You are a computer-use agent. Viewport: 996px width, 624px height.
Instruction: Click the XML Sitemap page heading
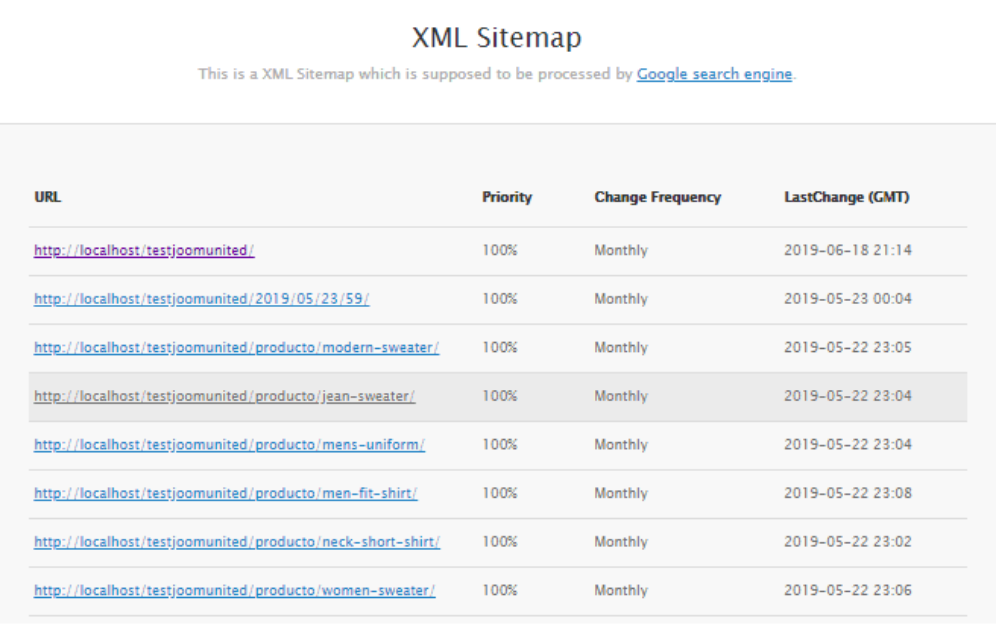point(497,39)
